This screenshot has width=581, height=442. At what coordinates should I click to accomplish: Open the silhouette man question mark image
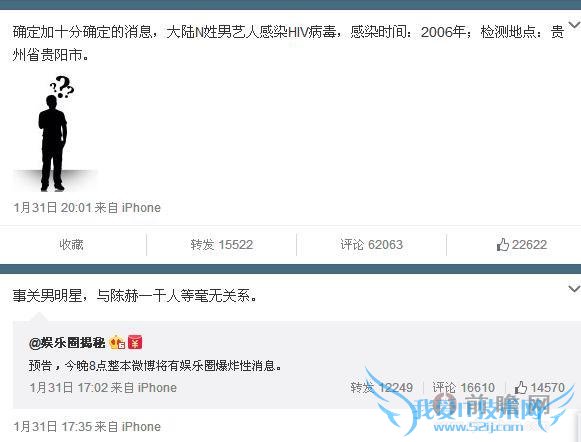pyautogui.click(x=56, y=133)
